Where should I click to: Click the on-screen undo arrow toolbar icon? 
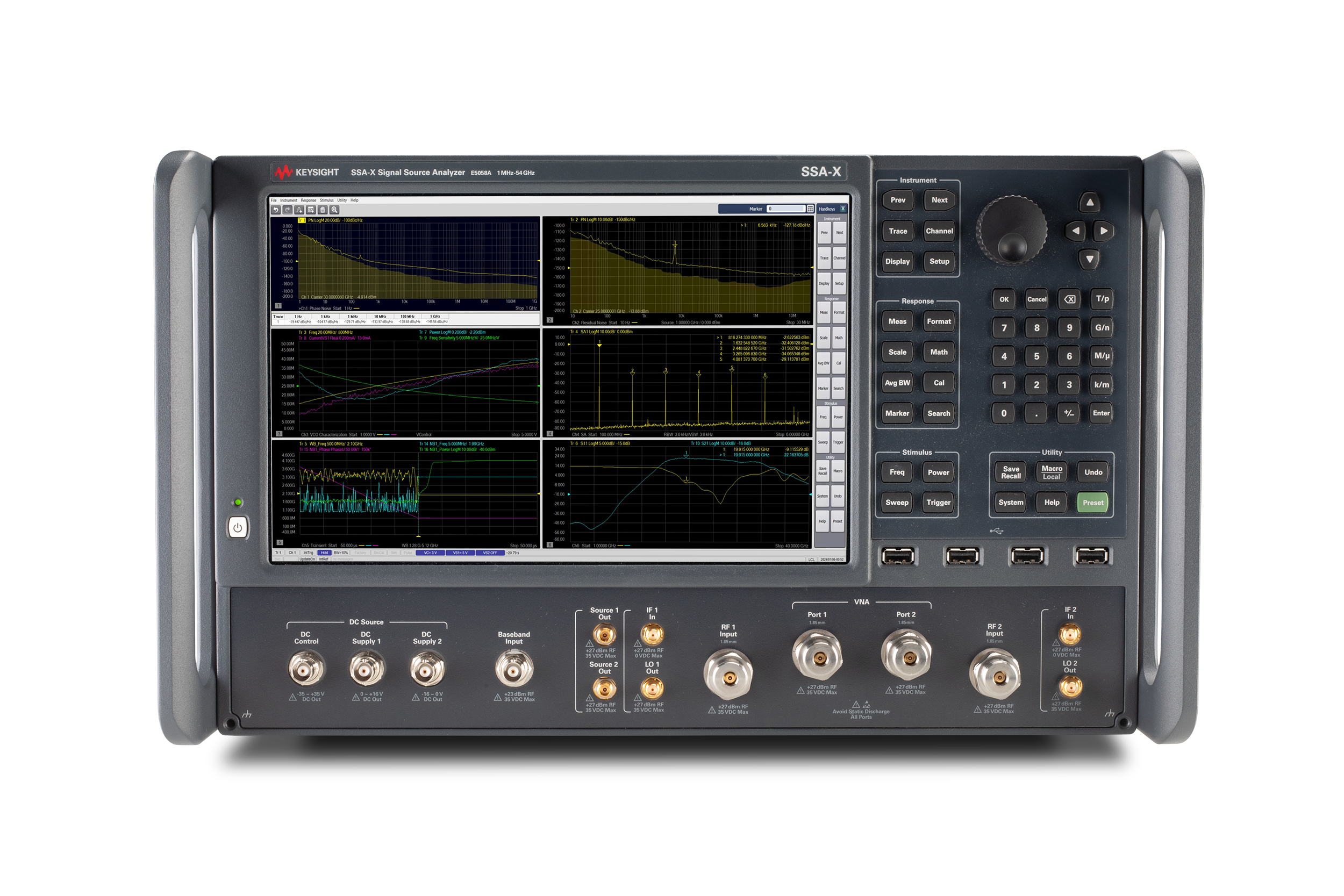click(x=275, y=210)
